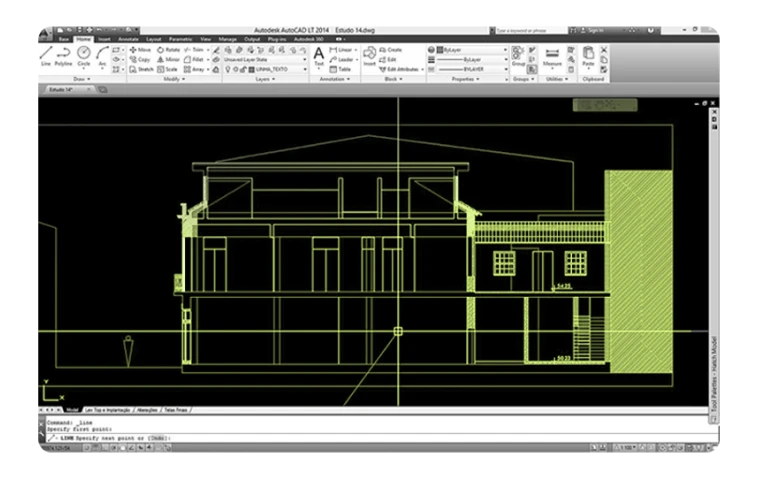Activate the Rotate command
Screen dimensions: 757x479
click(168, 50)
